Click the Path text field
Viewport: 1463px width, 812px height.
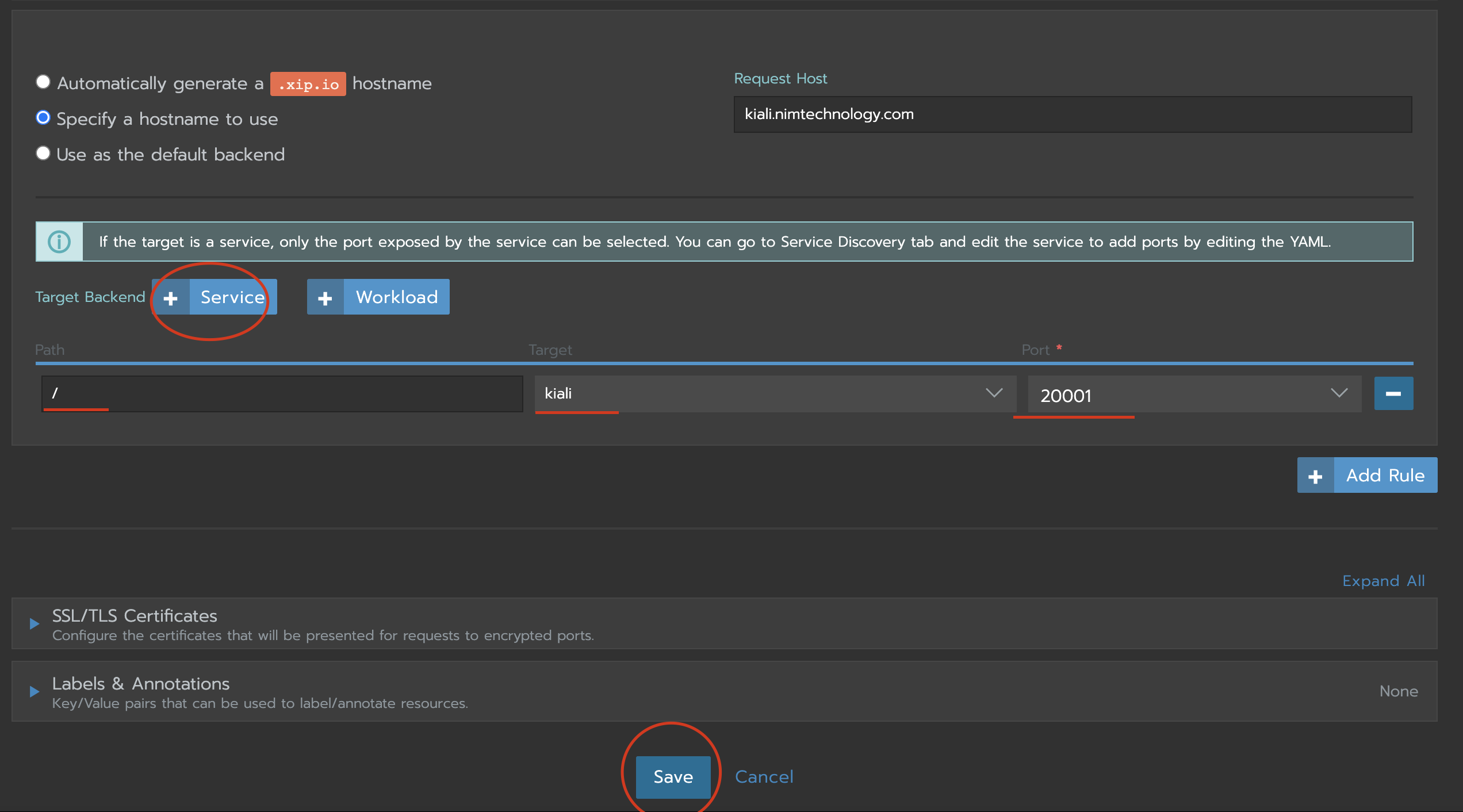[282, 394]
